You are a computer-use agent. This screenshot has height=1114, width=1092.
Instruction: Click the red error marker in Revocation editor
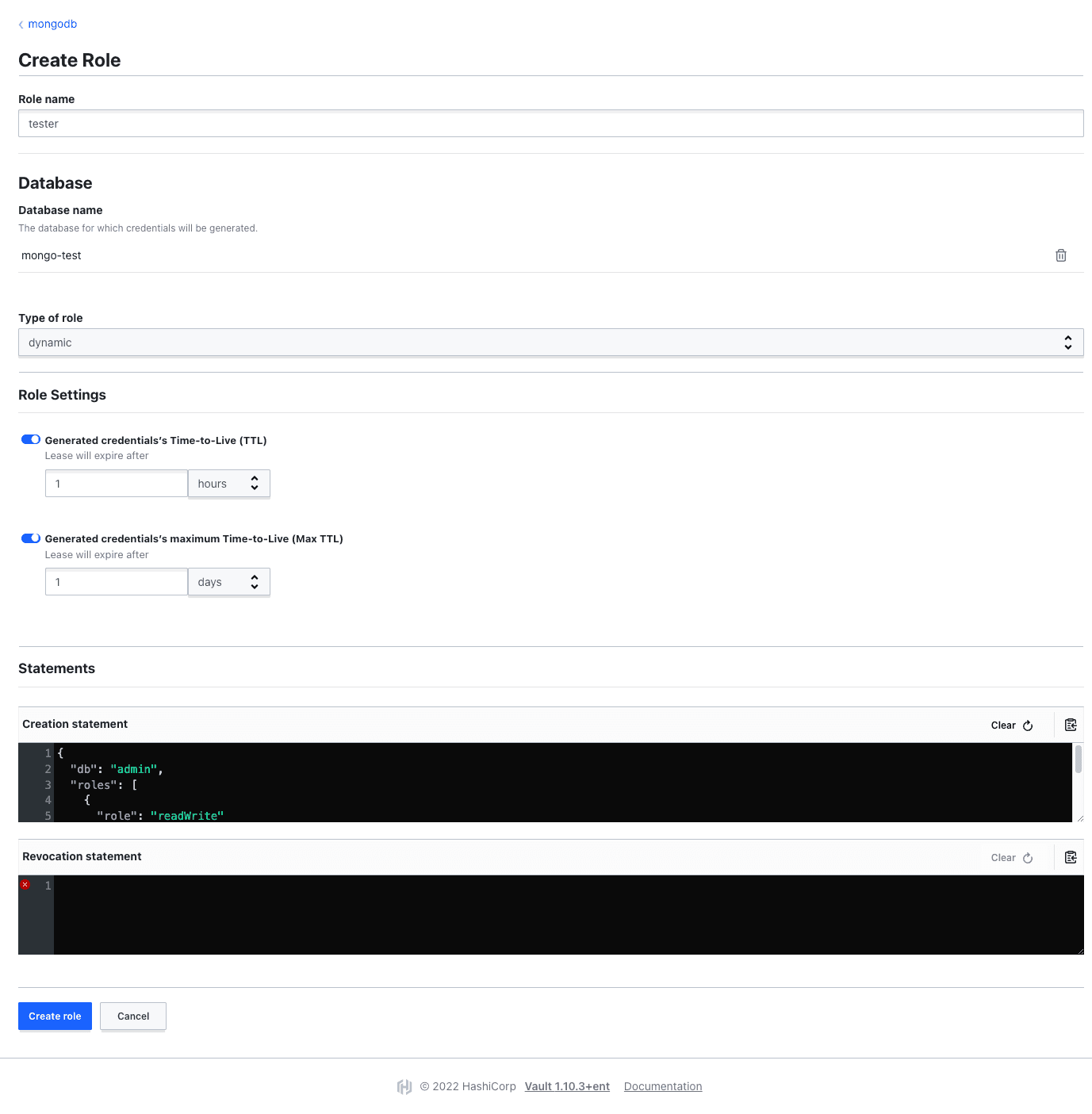tap(25, 885)
